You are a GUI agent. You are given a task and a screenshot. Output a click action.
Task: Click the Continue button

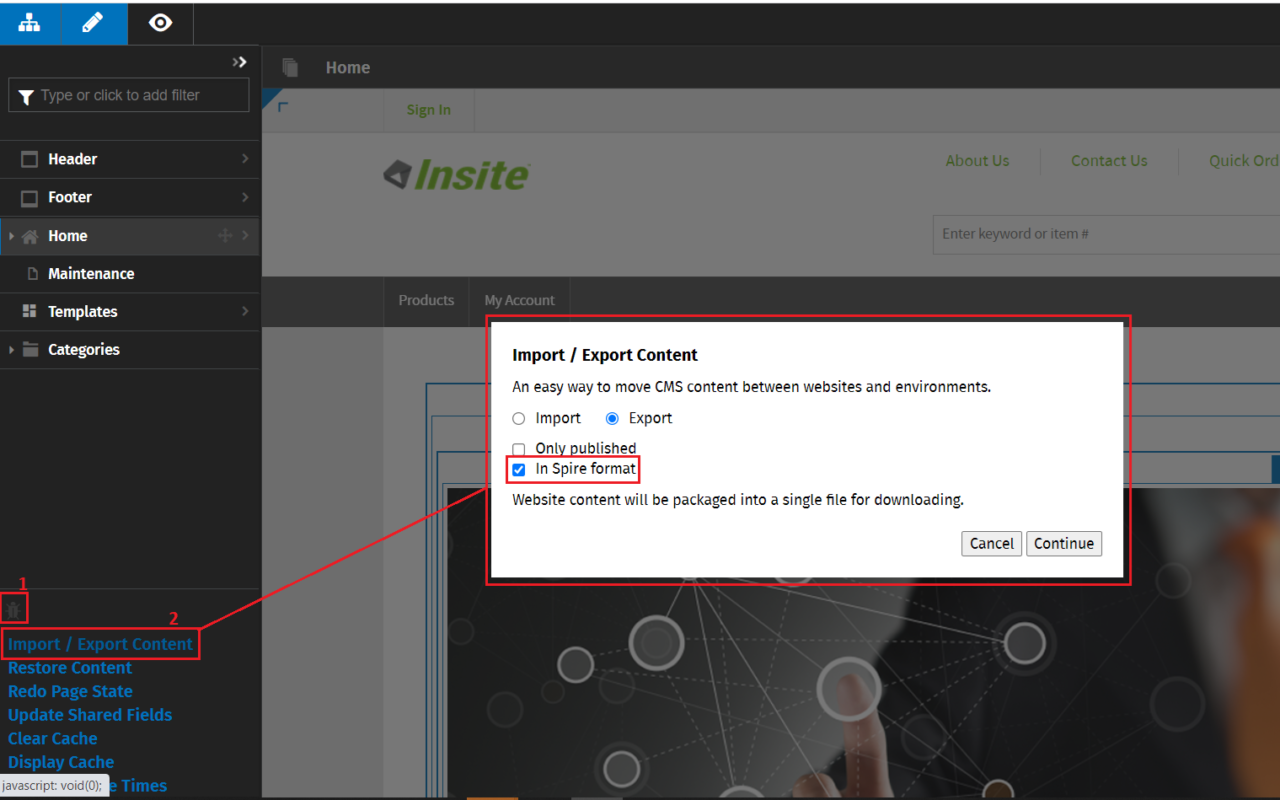(1063, 543)
